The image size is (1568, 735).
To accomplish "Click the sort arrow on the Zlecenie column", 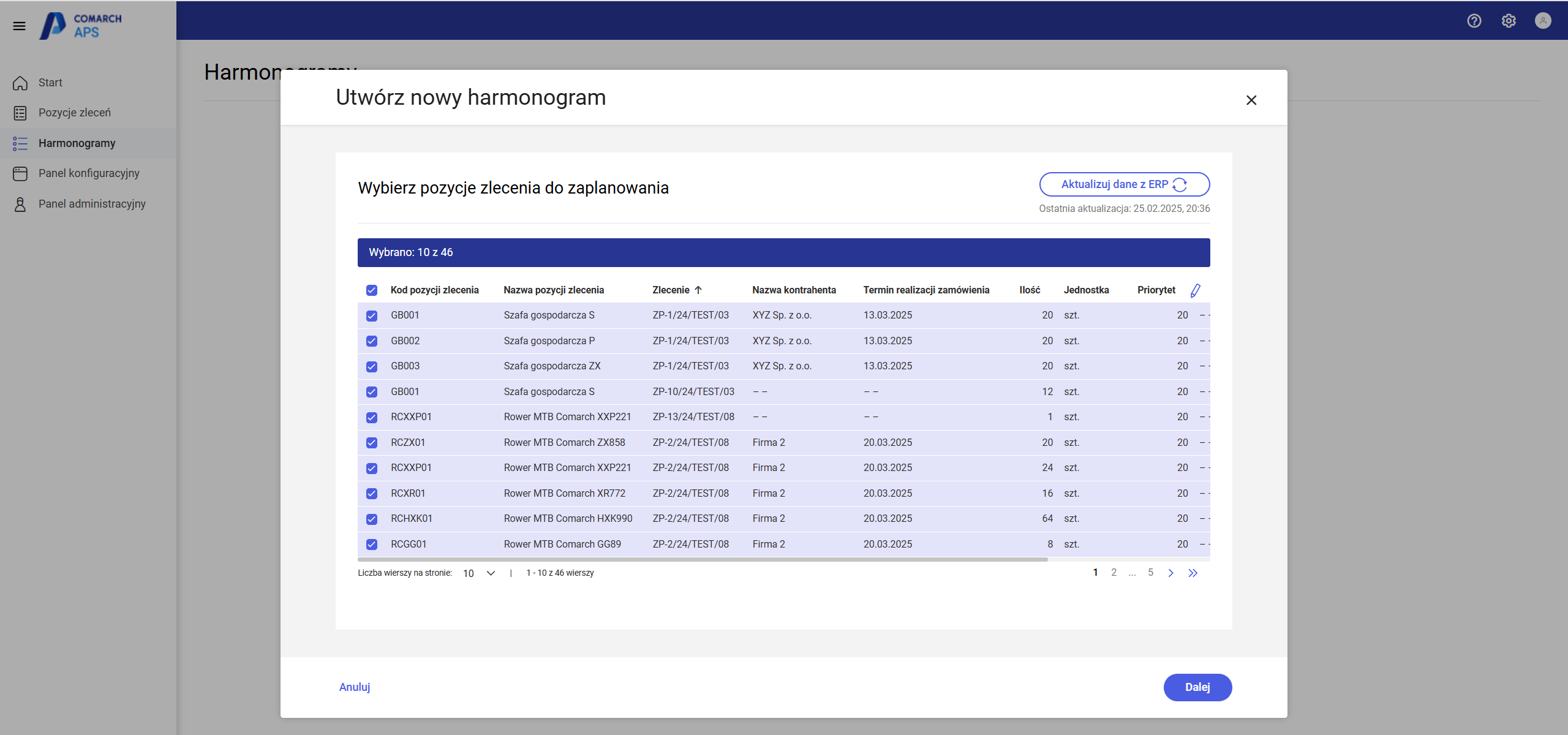I will (x=698, y=290).
